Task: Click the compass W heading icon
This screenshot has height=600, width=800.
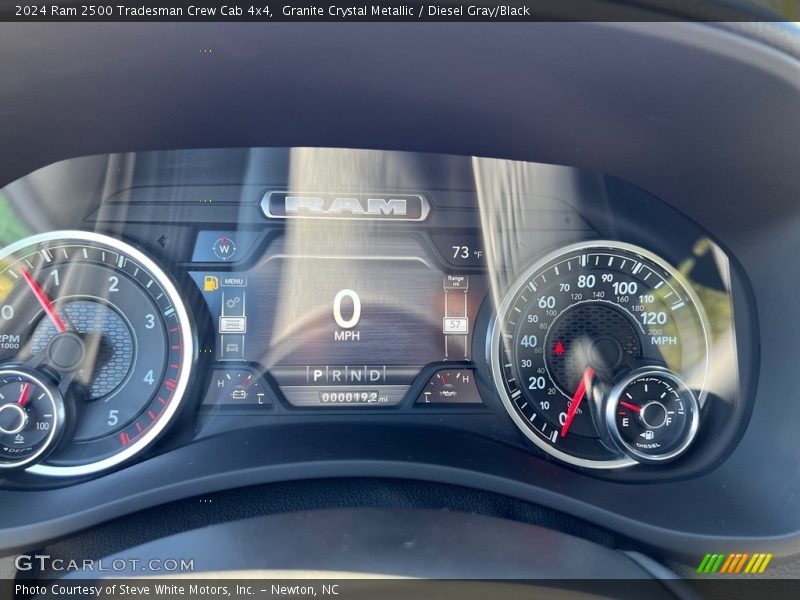Action: 224,247
